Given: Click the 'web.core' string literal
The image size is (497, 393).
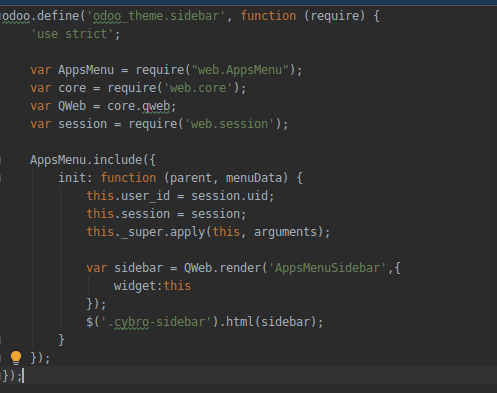Looking at the screenshot, I should (198, 88).
